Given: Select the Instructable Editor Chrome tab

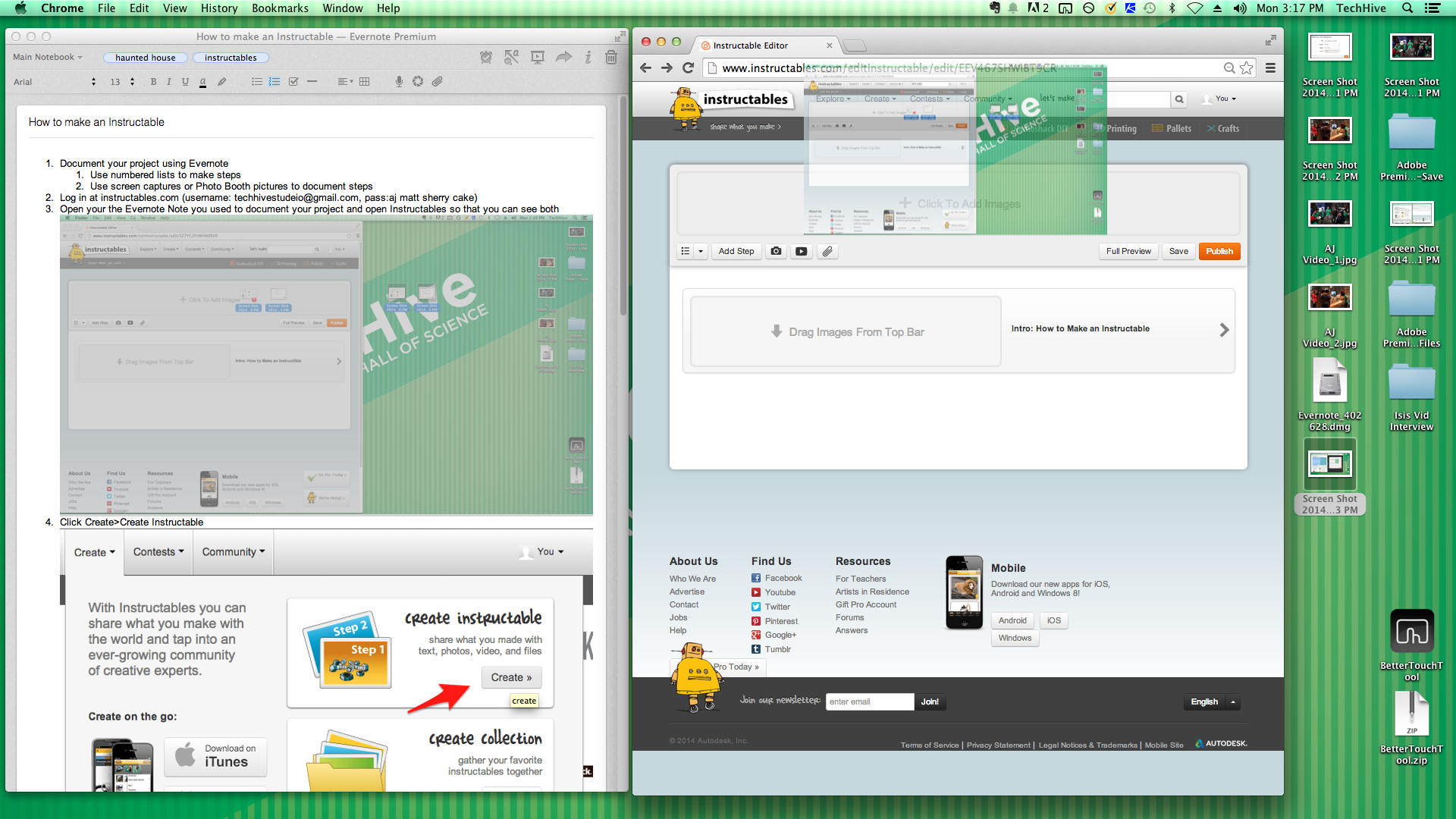Looking at the screenshot, I should [766, 45].
